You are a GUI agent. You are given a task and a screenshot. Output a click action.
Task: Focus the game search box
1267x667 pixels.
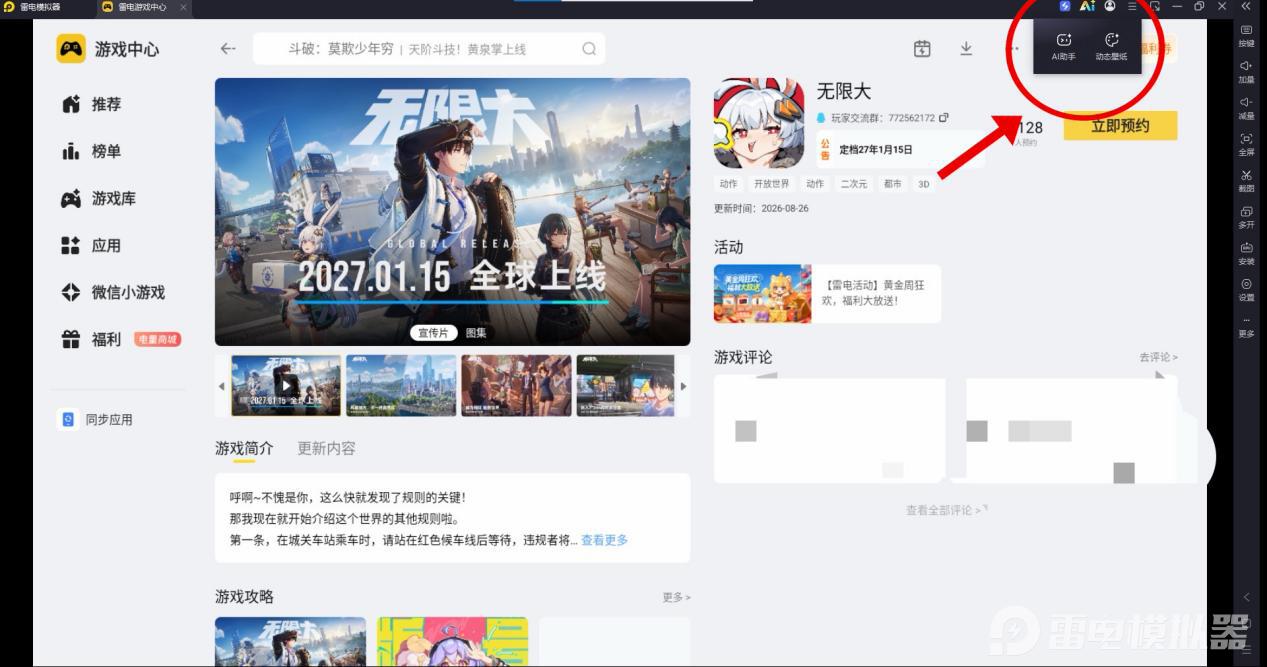click(429, 48)
